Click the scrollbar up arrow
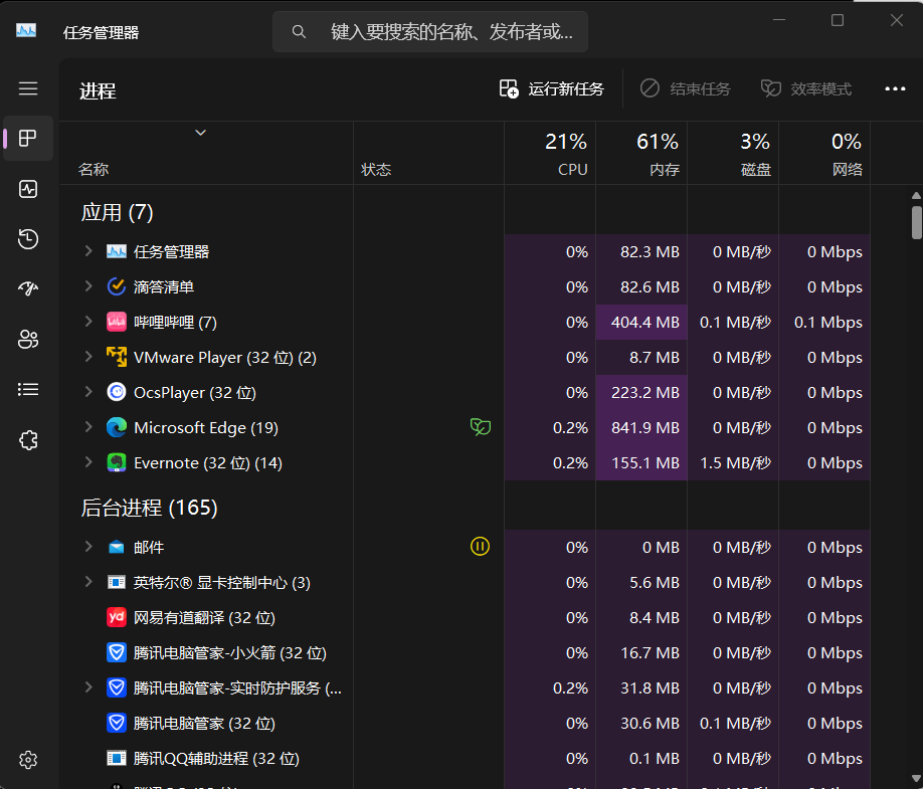Screen dimensions: 923x789 (917, 195)
